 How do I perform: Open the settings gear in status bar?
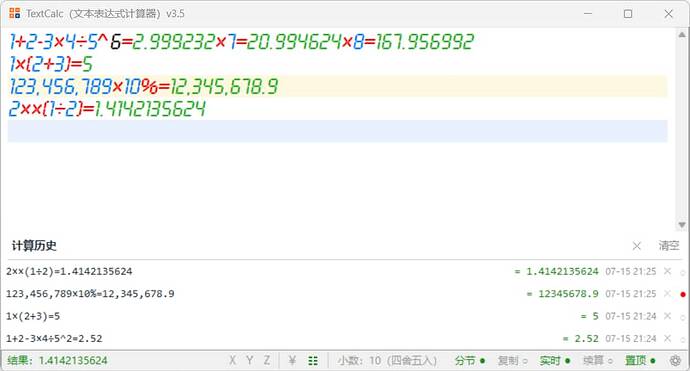point(675,361)
